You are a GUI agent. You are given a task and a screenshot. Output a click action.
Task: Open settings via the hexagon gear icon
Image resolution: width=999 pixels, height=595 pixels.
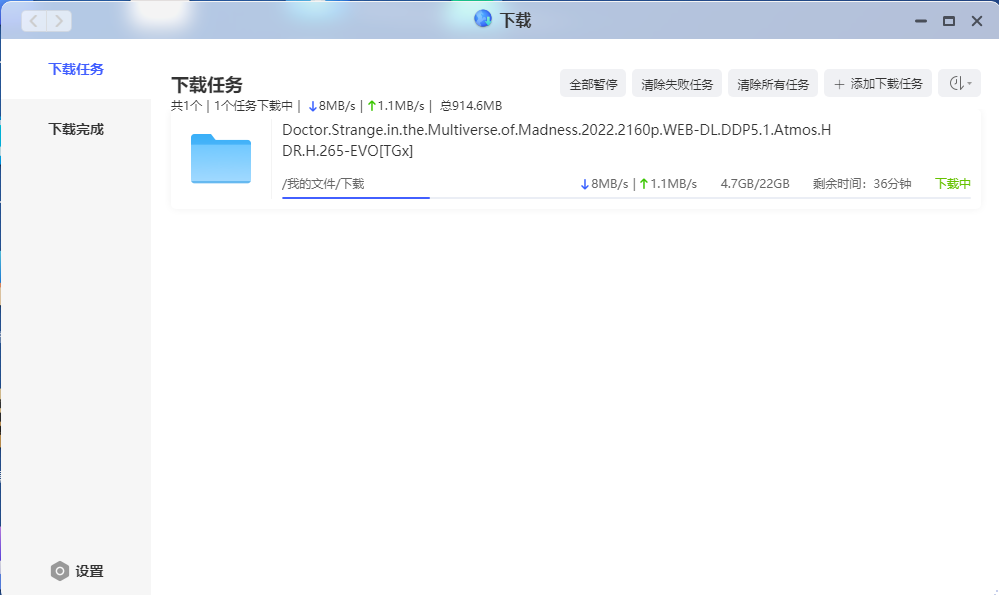coord(60,571)
